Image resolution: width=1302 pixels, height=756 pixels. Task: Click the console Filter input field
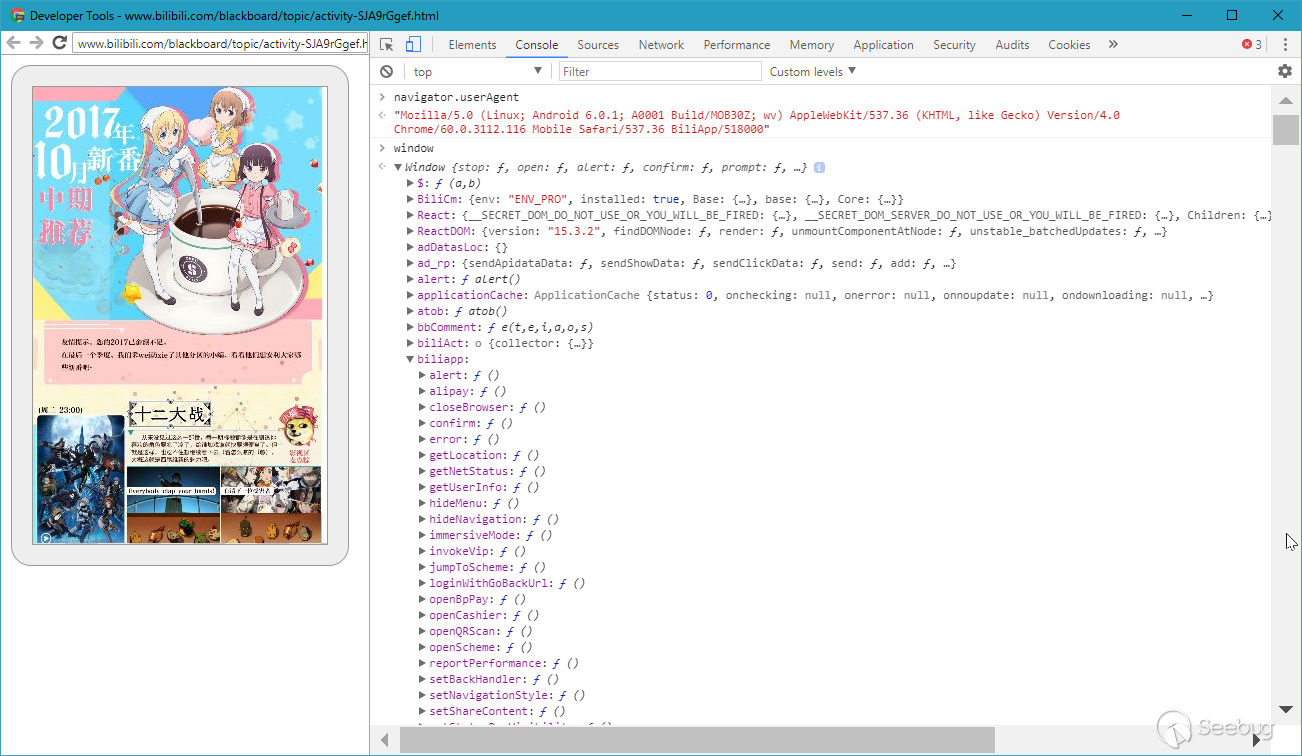(x=660, y=72)
